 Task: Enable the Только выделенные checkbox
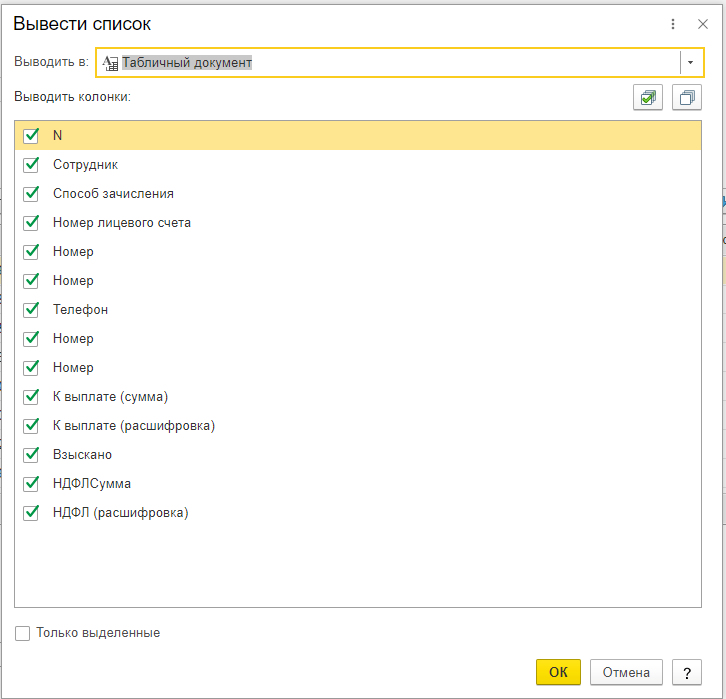click(x=22, y=633)
